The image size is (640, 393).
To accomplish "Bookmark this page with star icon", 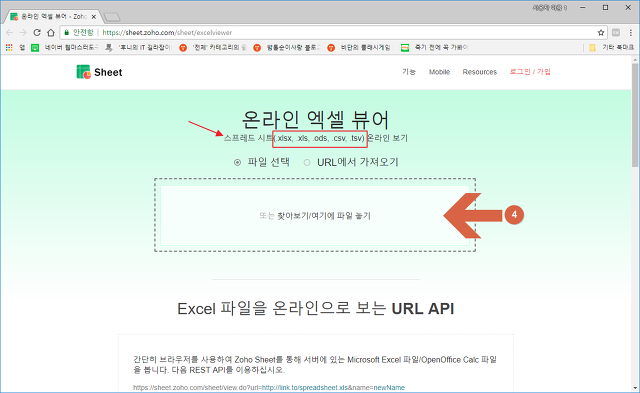I will coord(601,33).
